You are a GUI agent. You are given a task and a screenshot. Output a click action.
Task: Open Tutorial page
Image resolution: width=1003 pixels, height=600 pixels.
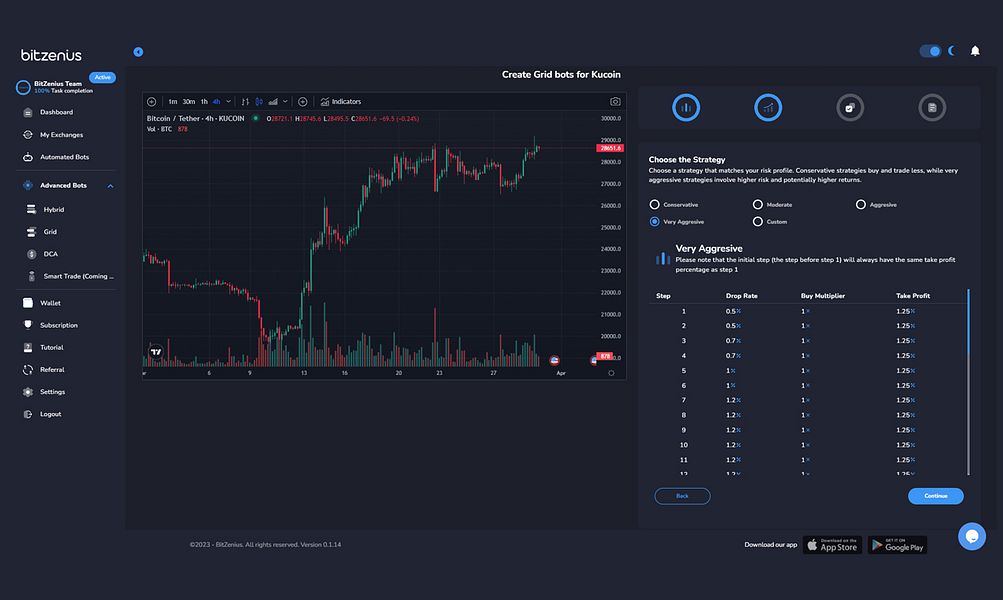pos(51,347)
